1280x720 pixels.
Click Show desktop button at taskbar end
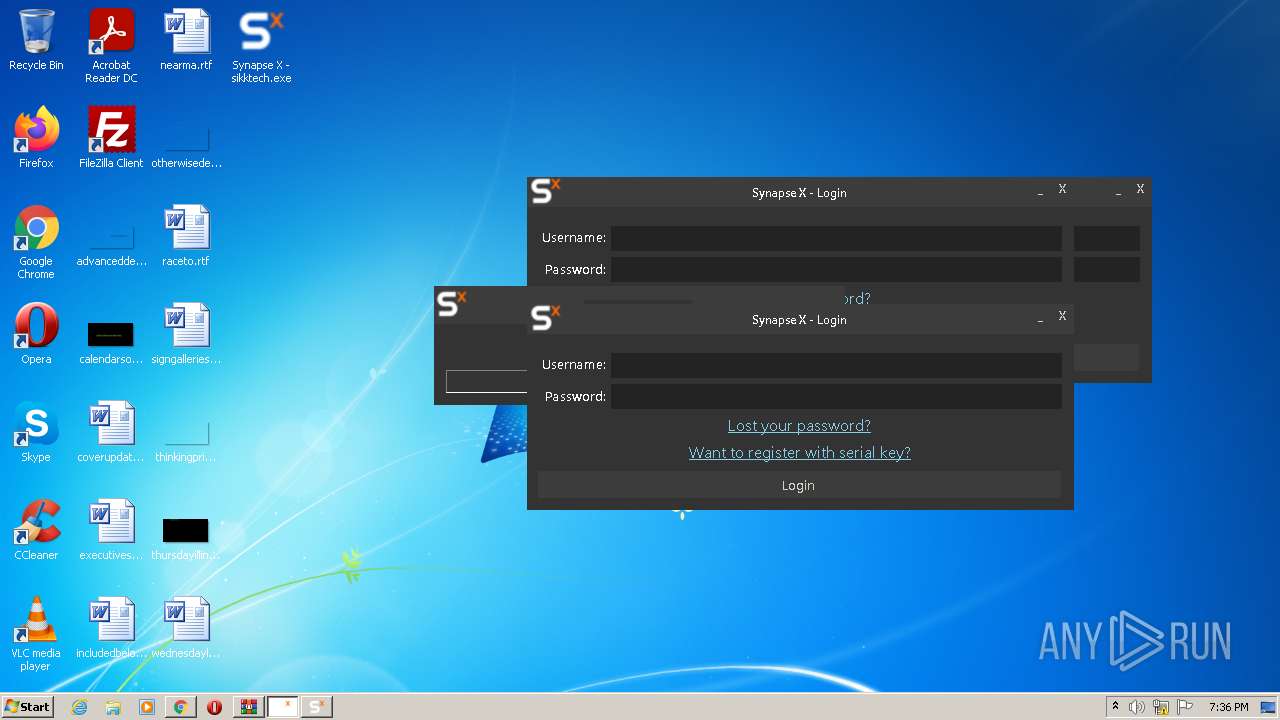pos(1270,707)
